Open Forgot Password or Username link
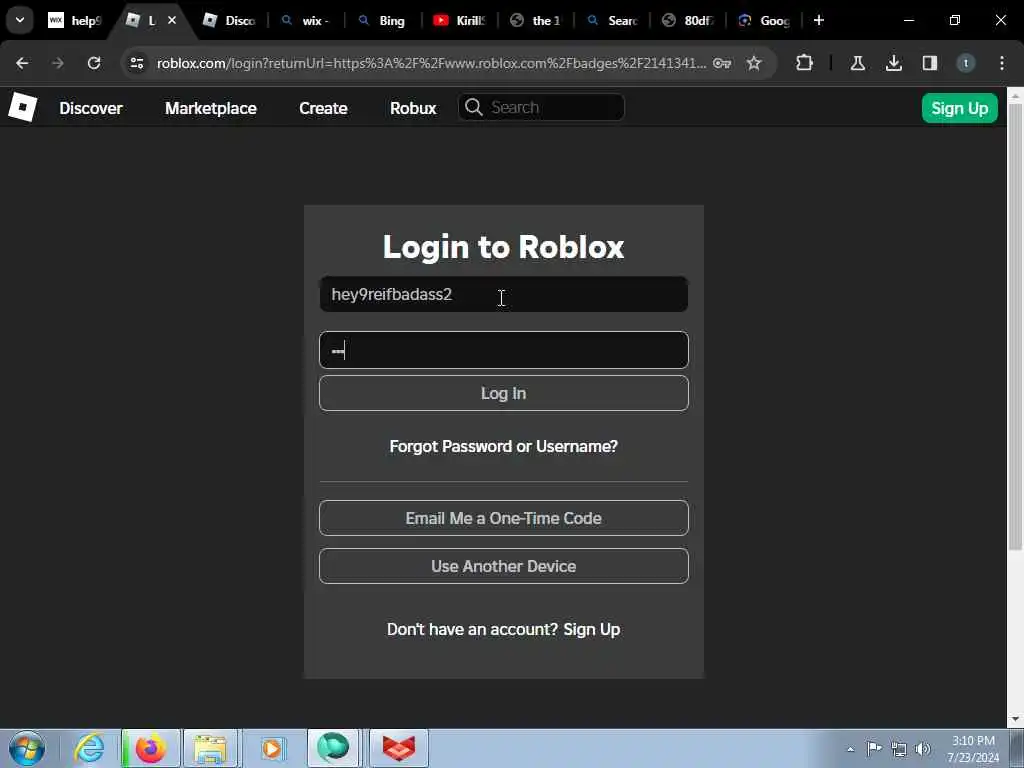 pyautogui.click(x=504, y=446)
